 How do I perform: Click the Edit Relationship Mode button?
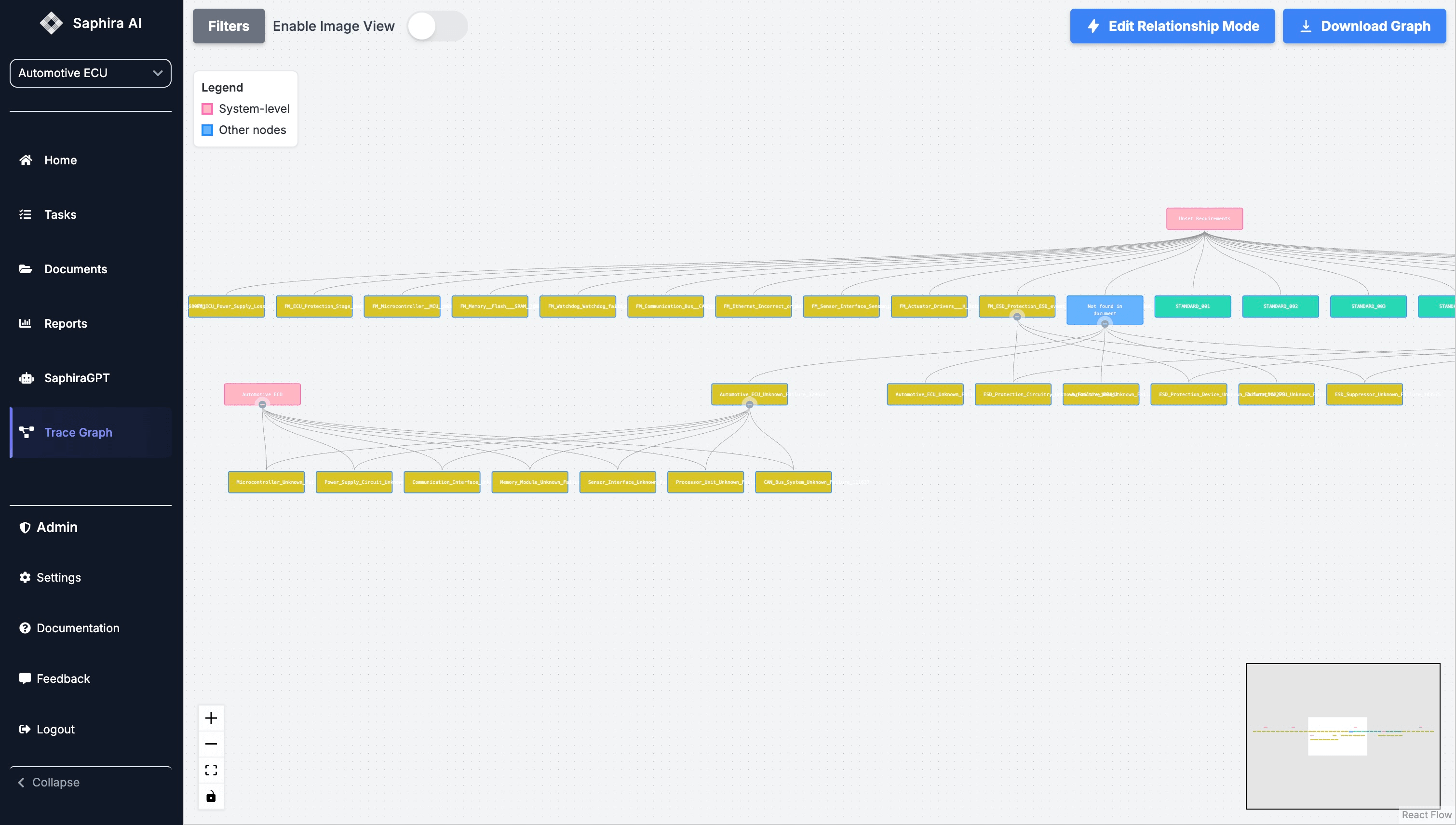(x=1172, y=26)
